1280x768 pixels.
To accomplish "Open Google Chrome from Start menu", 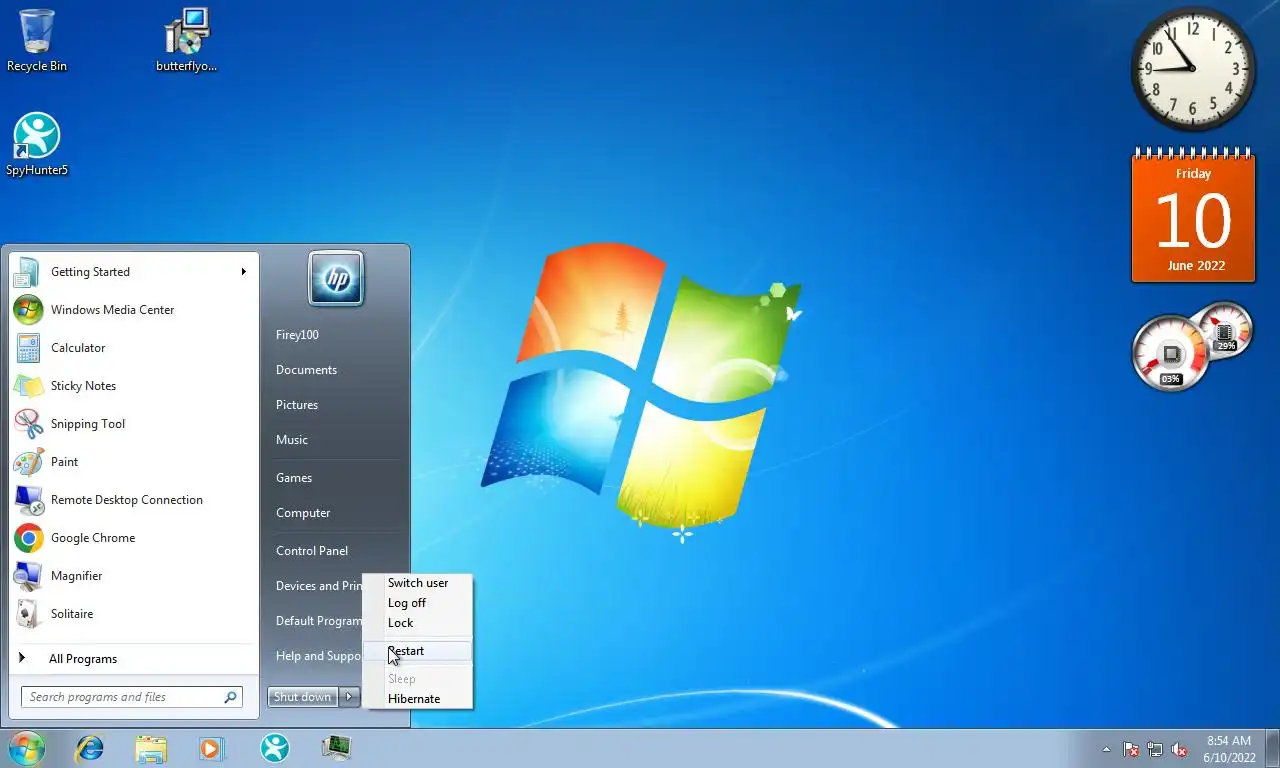I will click(x=134, y=538).
